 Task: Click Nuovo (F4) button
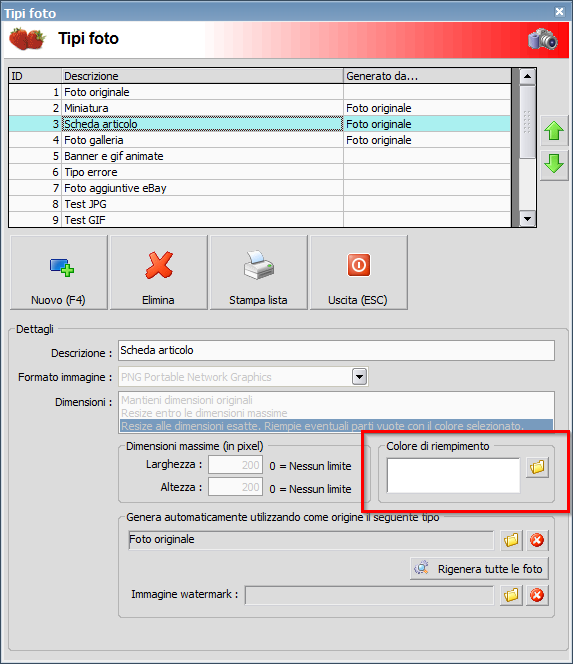58,272
